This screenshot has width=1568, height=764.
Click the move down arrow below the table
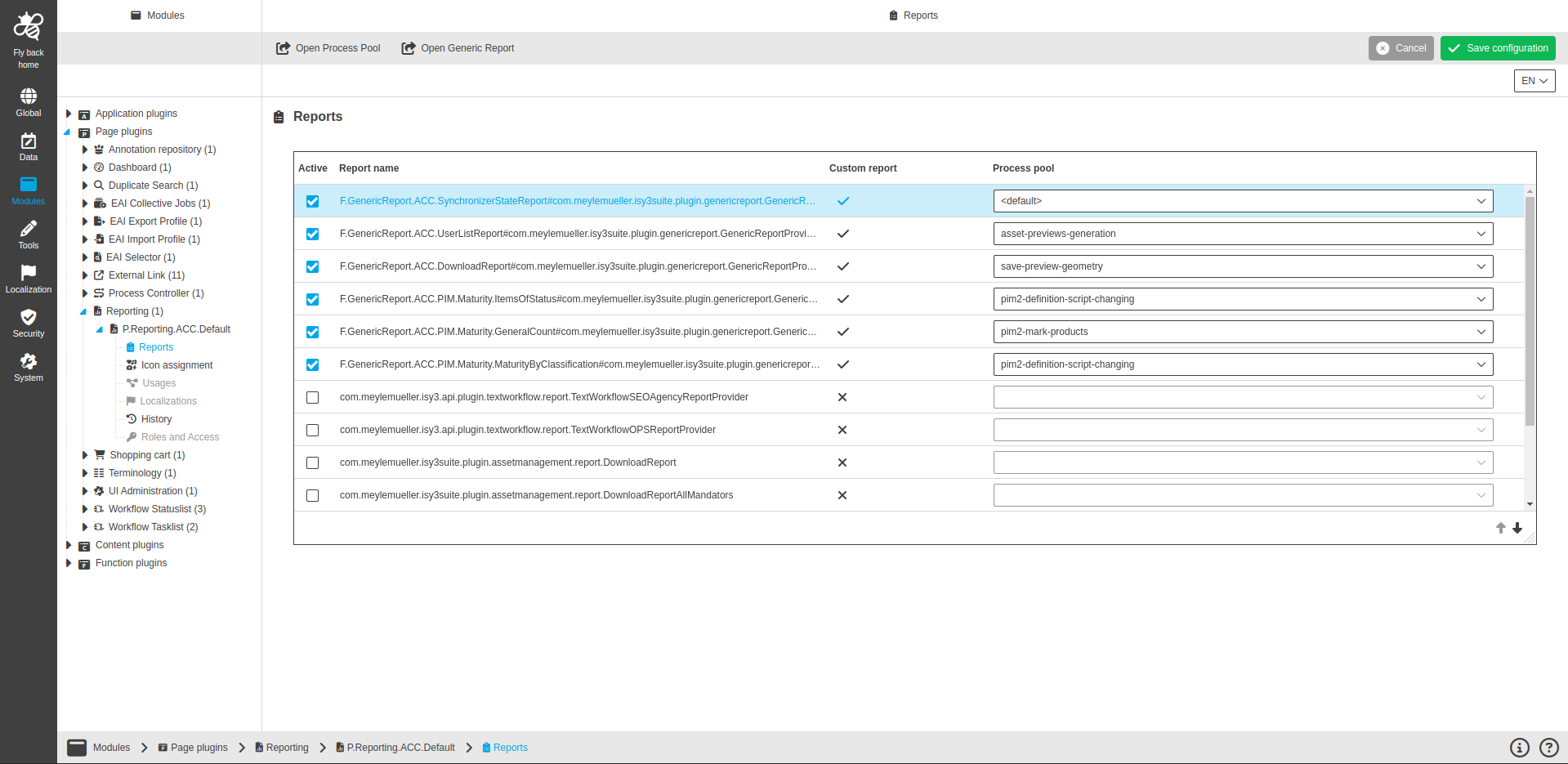point(1517,528)
